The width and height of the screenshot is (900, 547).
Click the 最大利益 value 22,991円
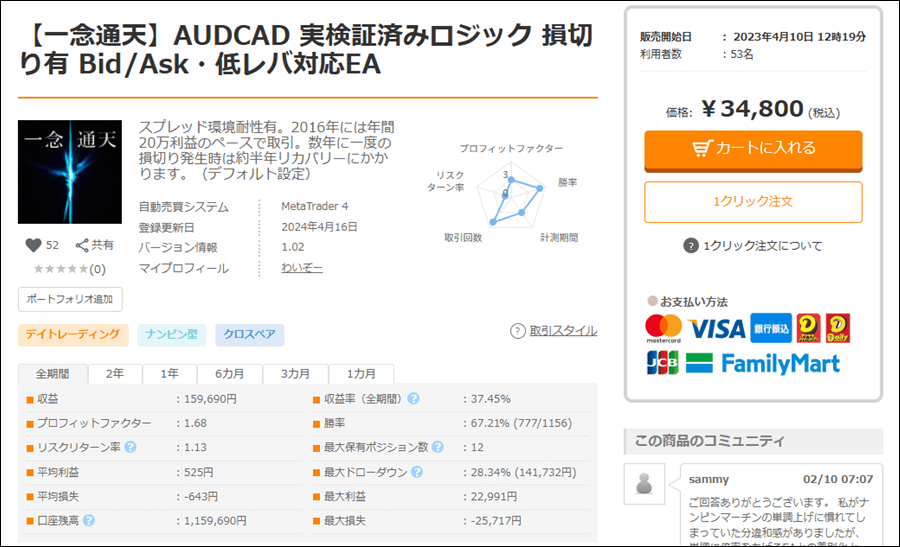pos(494,496)
